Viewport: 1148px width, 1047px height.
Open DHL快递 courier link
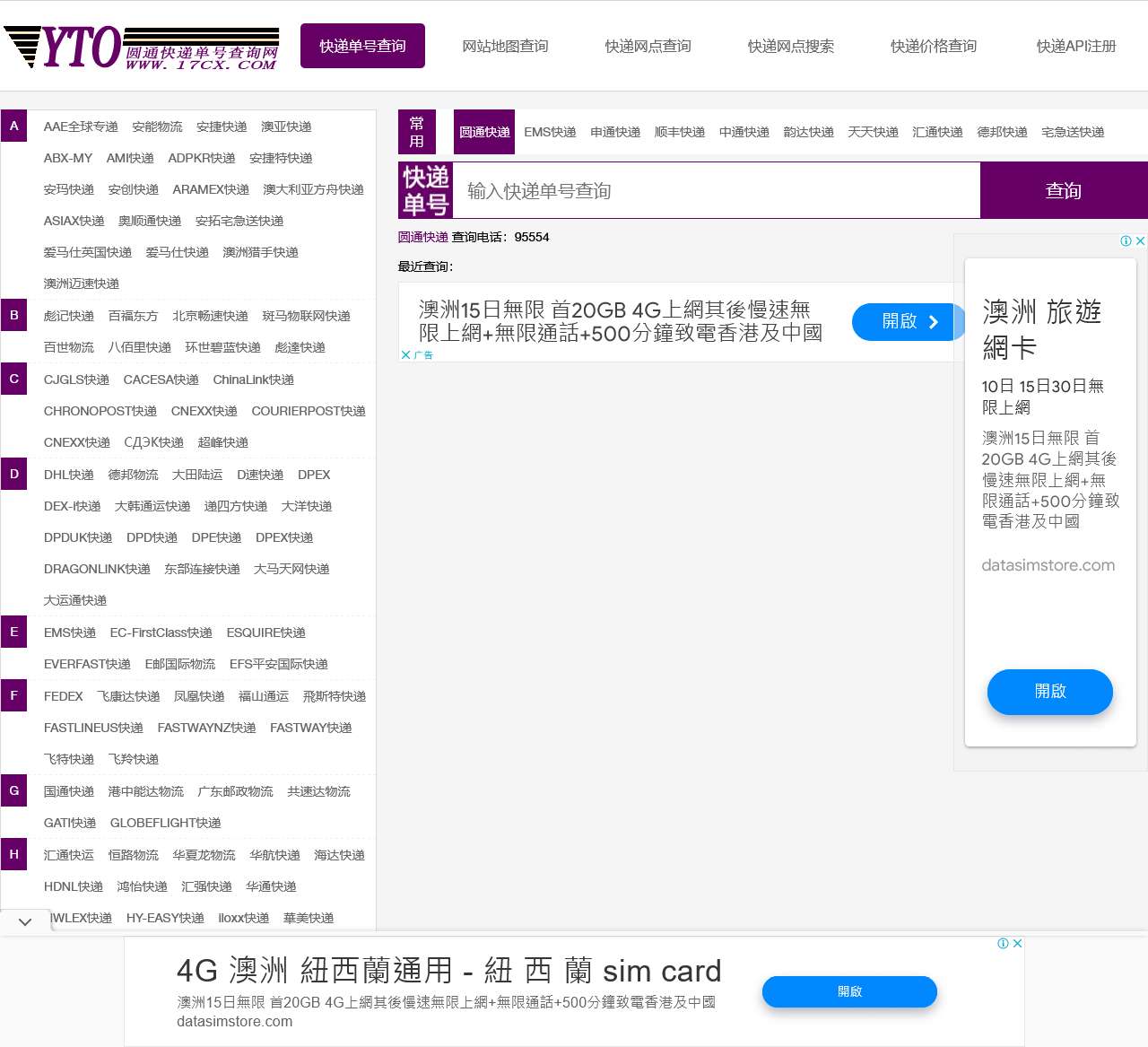(69, 475)
